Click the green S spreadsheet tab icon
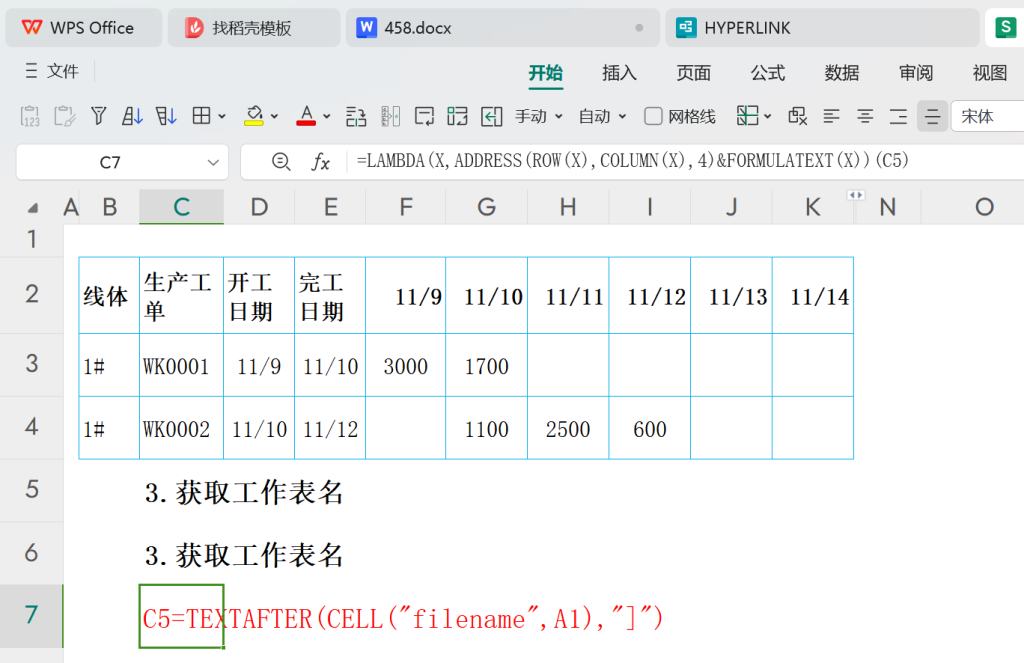The height and width of the screenshot is (663, 1024). tap(1005, 27)
